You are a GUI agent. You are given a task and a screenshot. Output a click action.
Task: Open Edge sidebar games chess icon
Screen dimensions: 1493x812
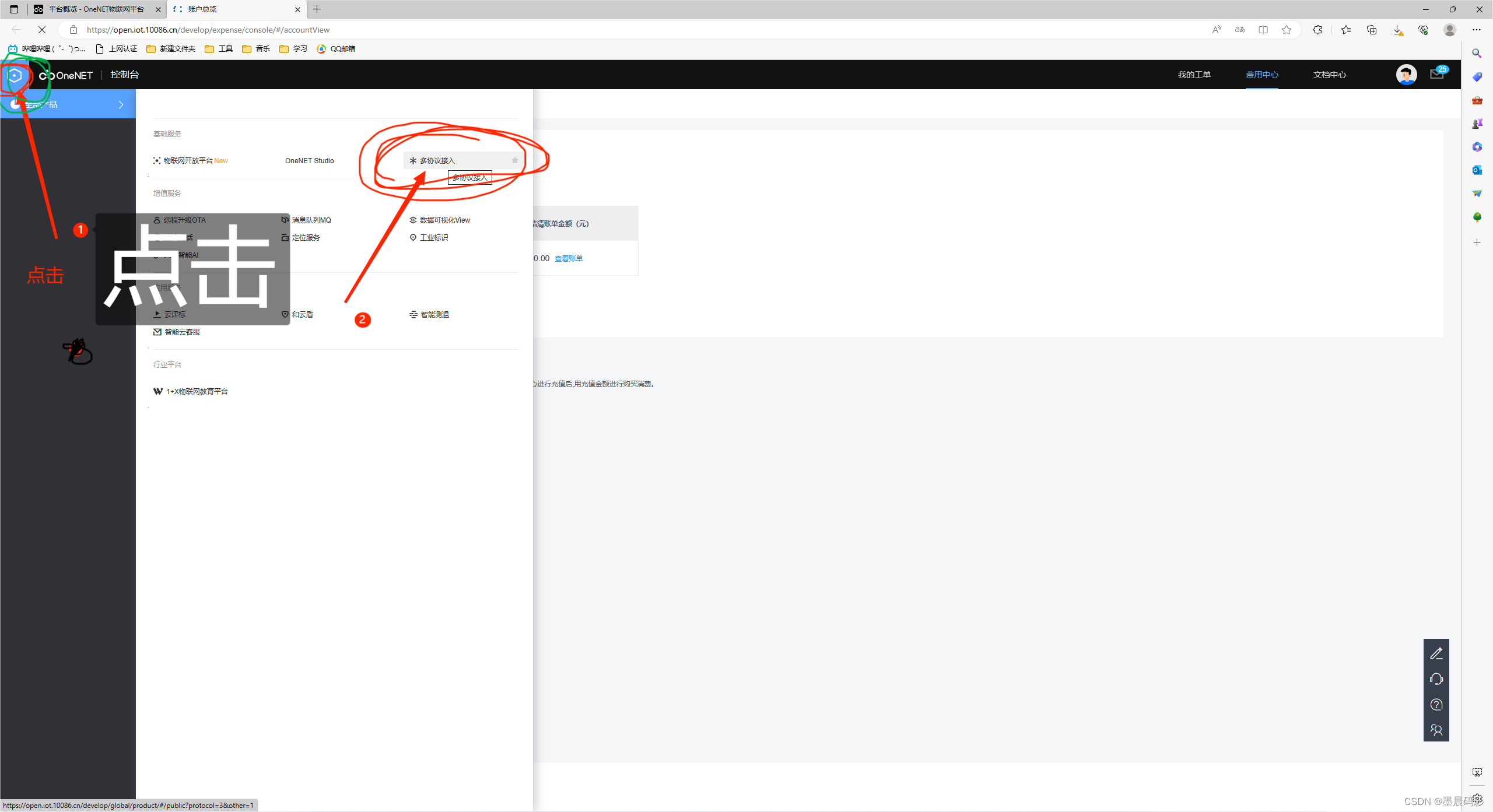tap(1477, 124)
